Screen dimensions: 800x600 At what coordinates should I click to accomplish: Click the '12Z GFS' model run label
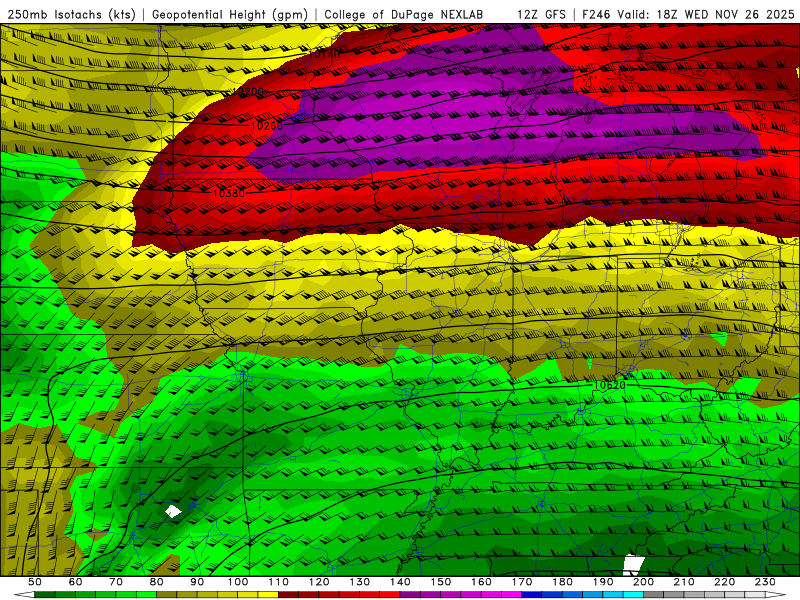pos(541,15)
